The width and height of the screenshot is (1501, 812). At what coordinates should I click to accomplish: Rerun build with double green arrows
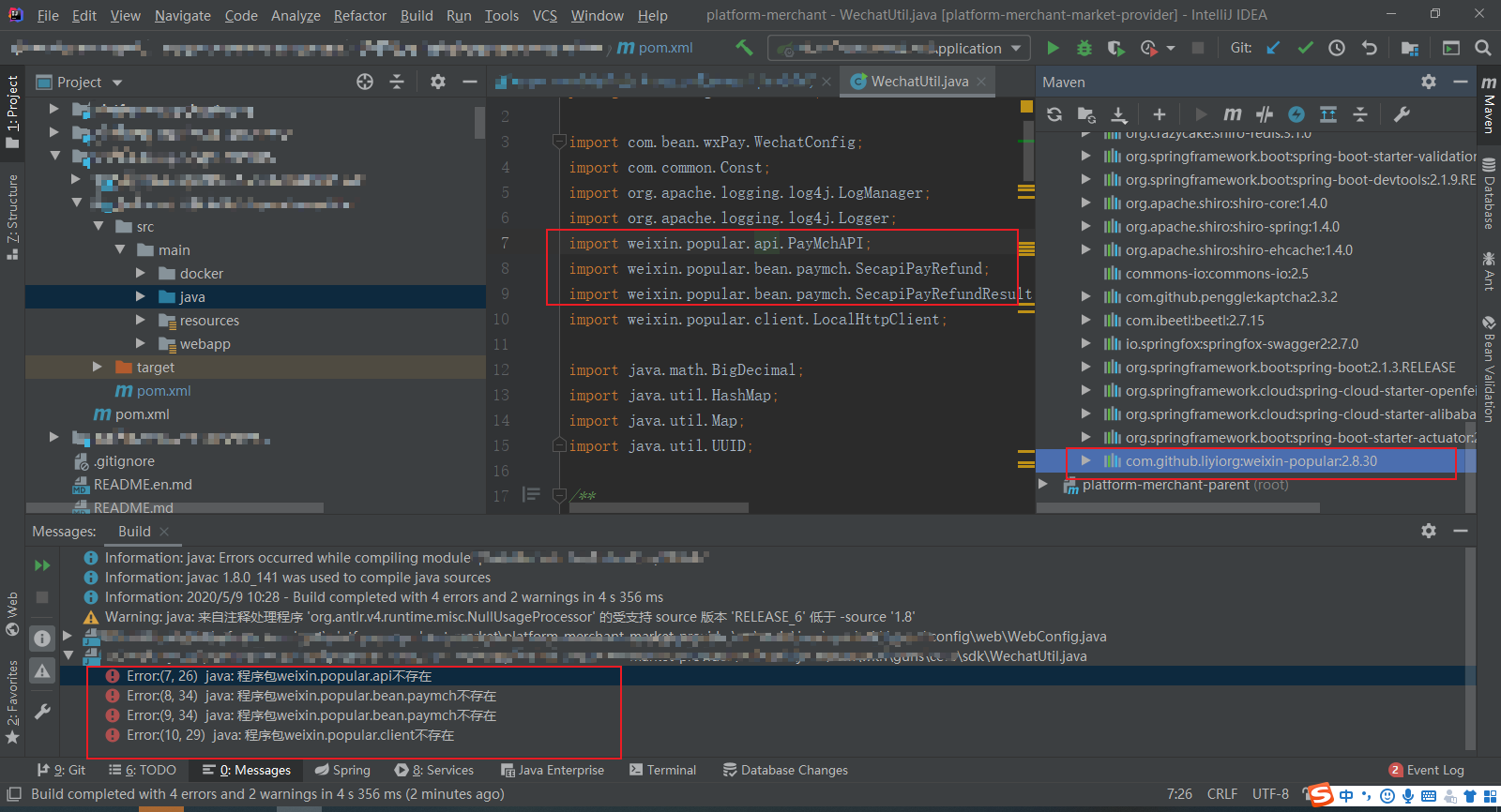(42, 565)
